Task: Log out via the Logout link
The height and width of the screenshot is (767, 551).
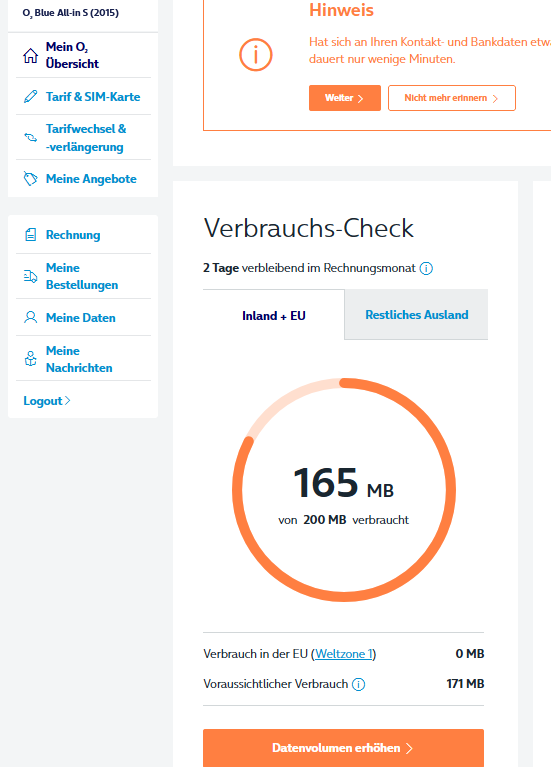Action: point(47,401)
